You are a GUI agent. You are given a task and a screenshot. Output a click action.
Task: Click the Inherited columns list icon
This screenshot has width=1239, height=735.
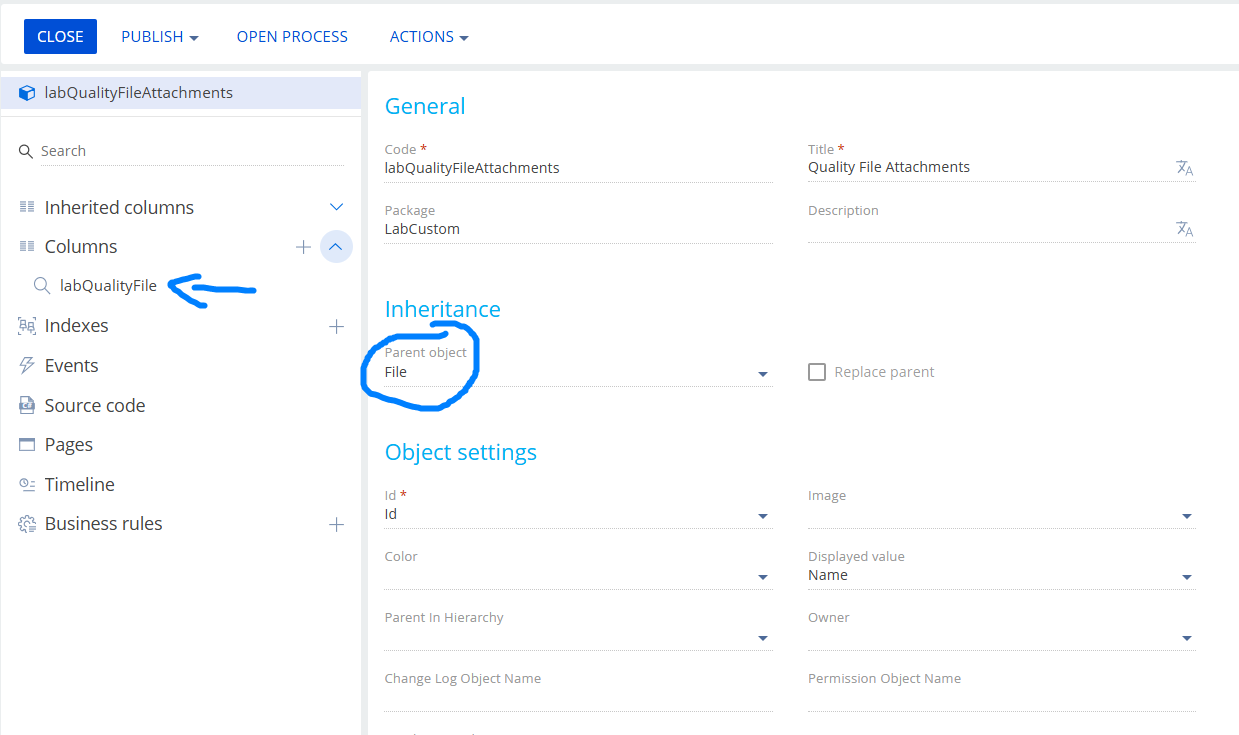27,207
